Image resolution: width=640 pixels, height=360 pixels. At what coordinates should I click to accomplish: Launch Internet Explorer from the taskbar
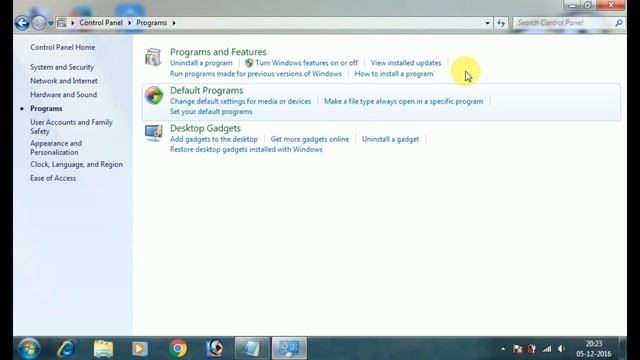point(66,348)
